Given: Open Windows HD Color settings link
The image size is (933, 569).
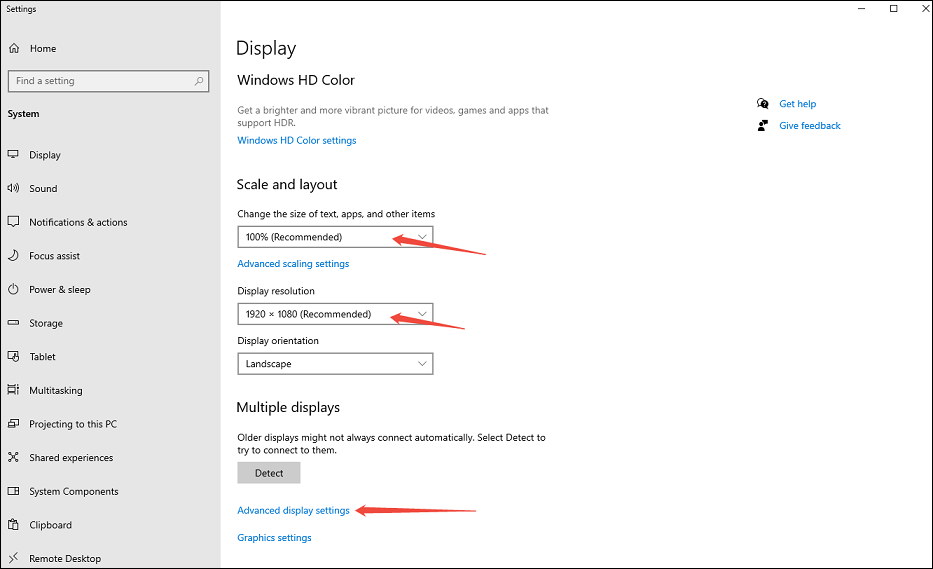Looking at the screenshot, I should (296, 140).
